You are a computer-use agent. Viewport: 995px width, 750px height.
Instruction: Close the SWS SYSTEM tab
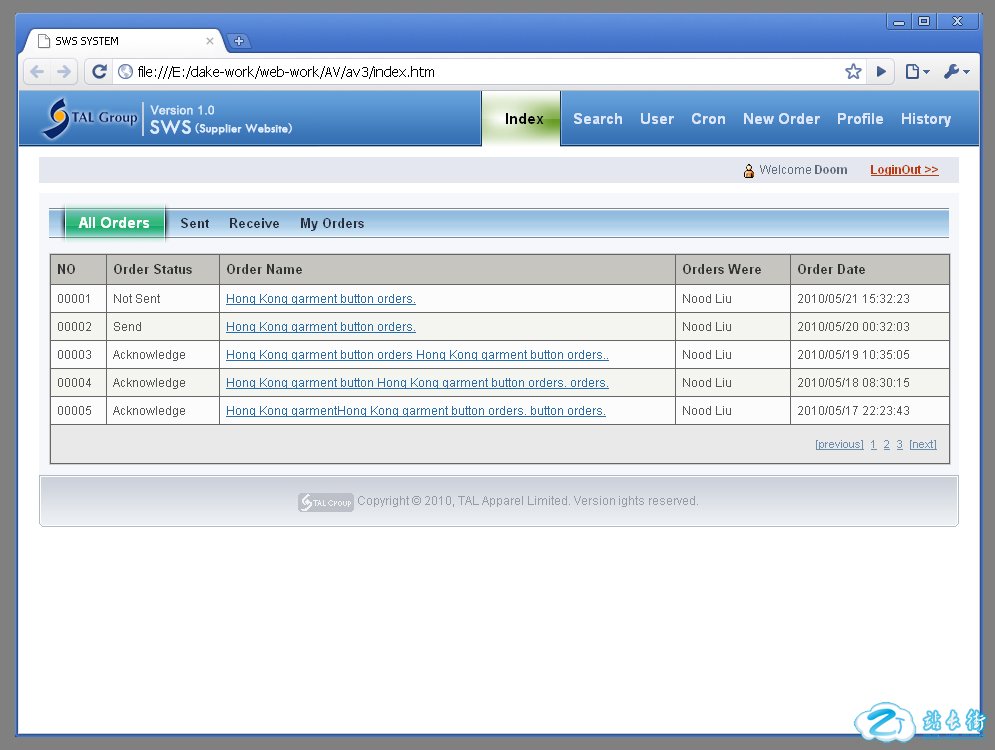tap(210, 41)
